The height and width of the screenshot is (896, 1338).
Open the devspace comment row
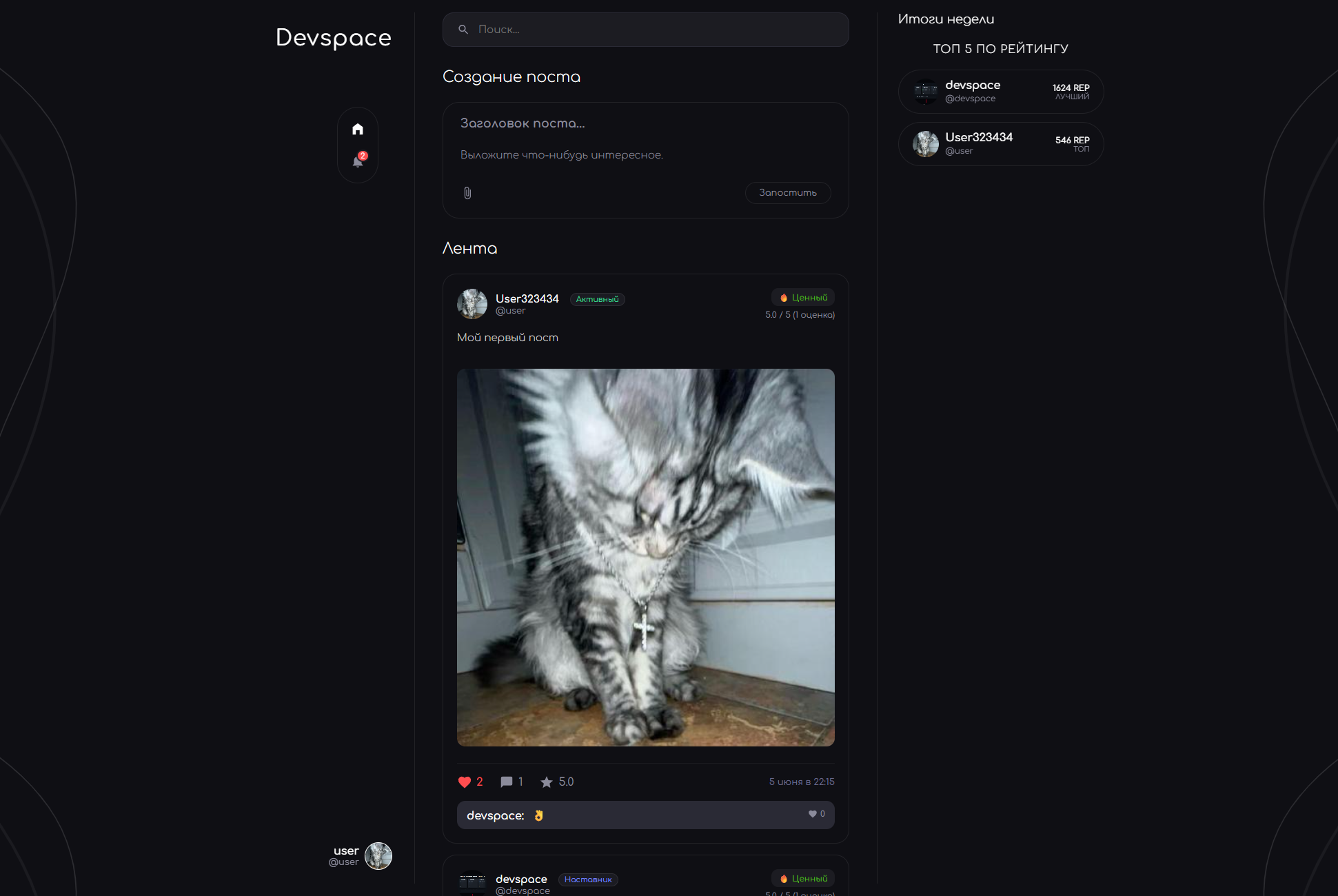click(x=645, y=815)
